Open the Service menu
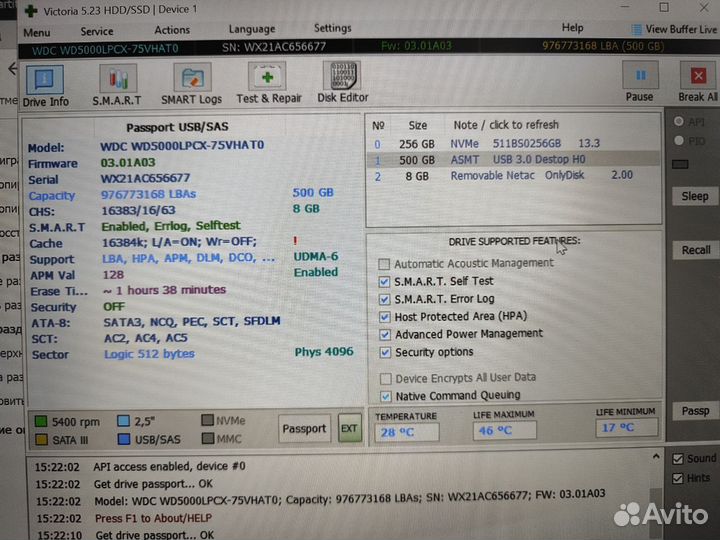The height and width of the screenshot is (540, 720). [97, 29]
